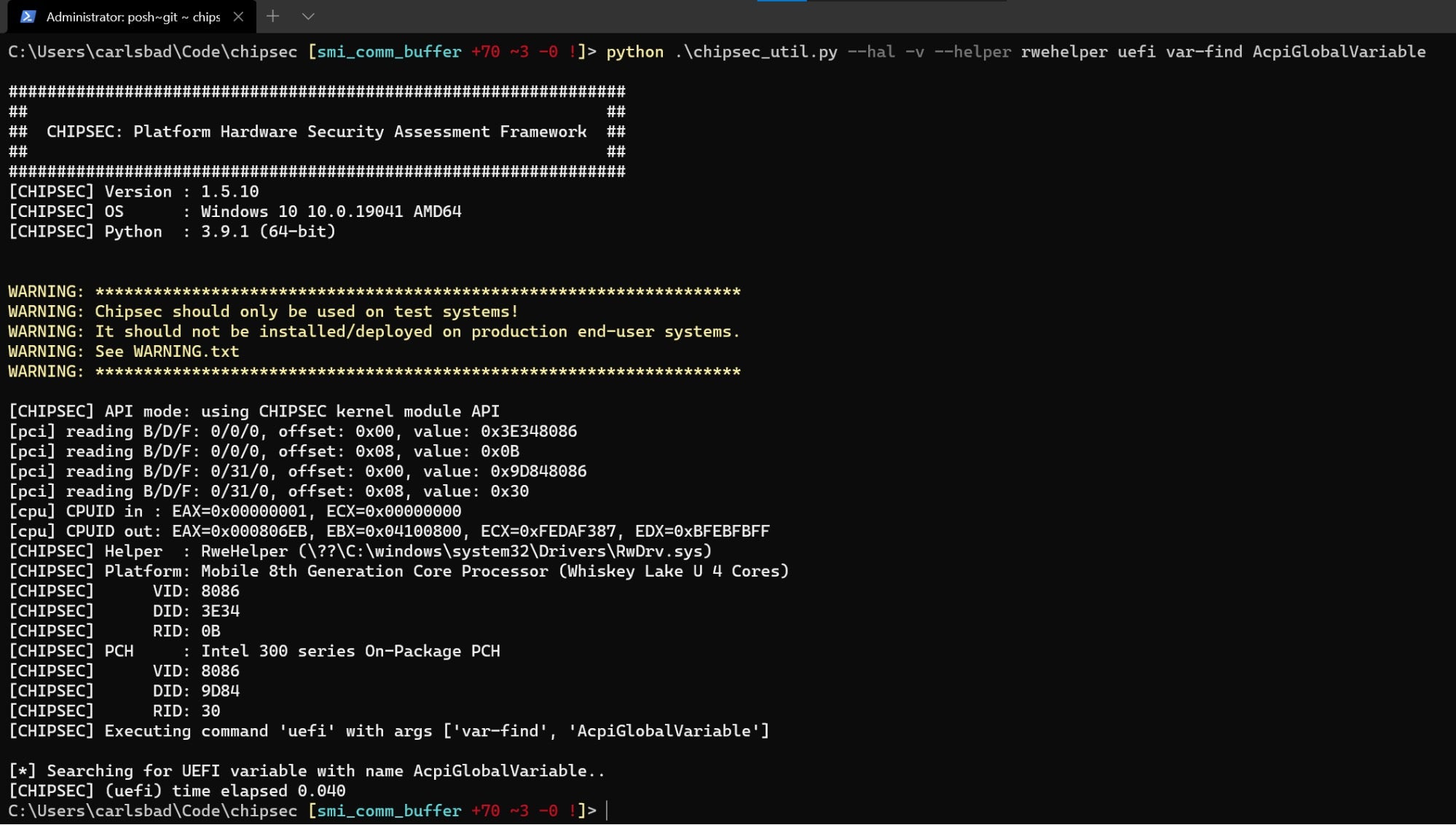Select the 'Administrator: posh~git ~ chips' tab
Image resolution: width=1456 pixels, height=825 pixels.
pyautogui.click(x=133, y=17)
